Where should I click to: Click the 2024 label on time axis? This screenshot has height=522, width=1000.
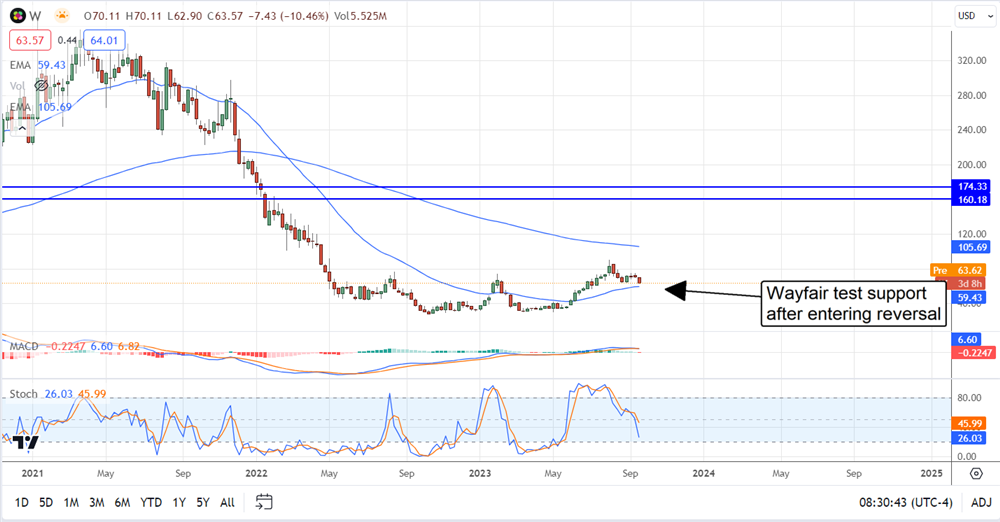point(703,474)
